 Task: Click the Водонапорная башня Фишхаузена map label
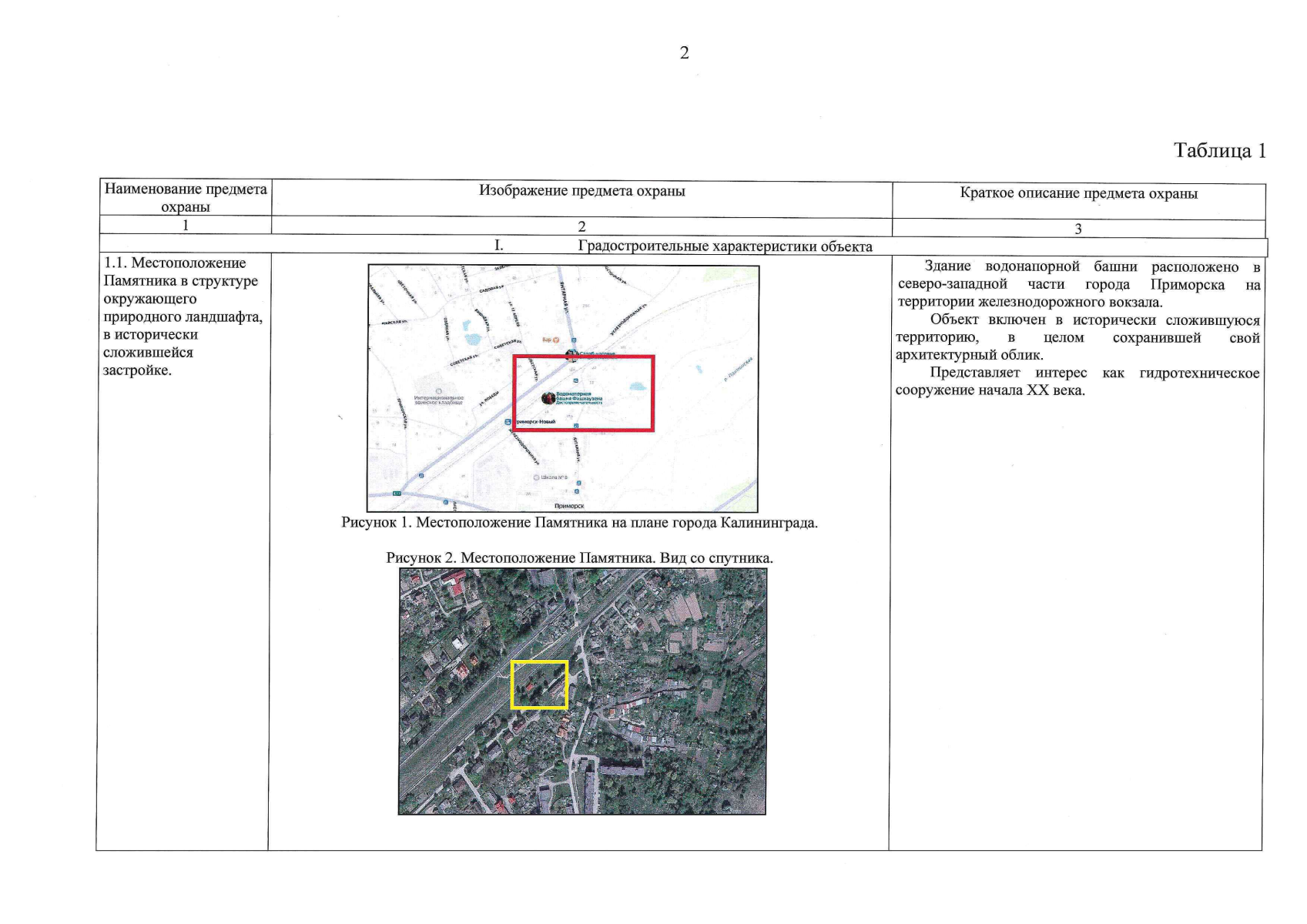point(579,397)
